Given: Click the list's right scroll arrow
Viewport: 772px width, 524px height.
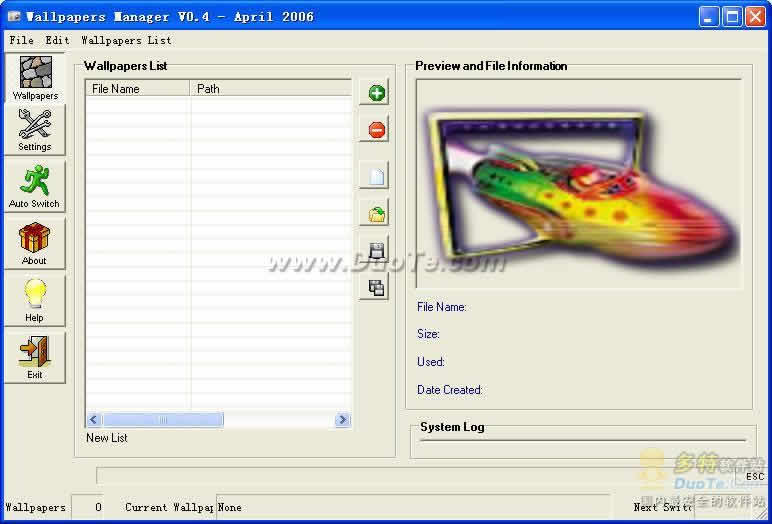Looking at the screenshot, I should click(343, 420).
